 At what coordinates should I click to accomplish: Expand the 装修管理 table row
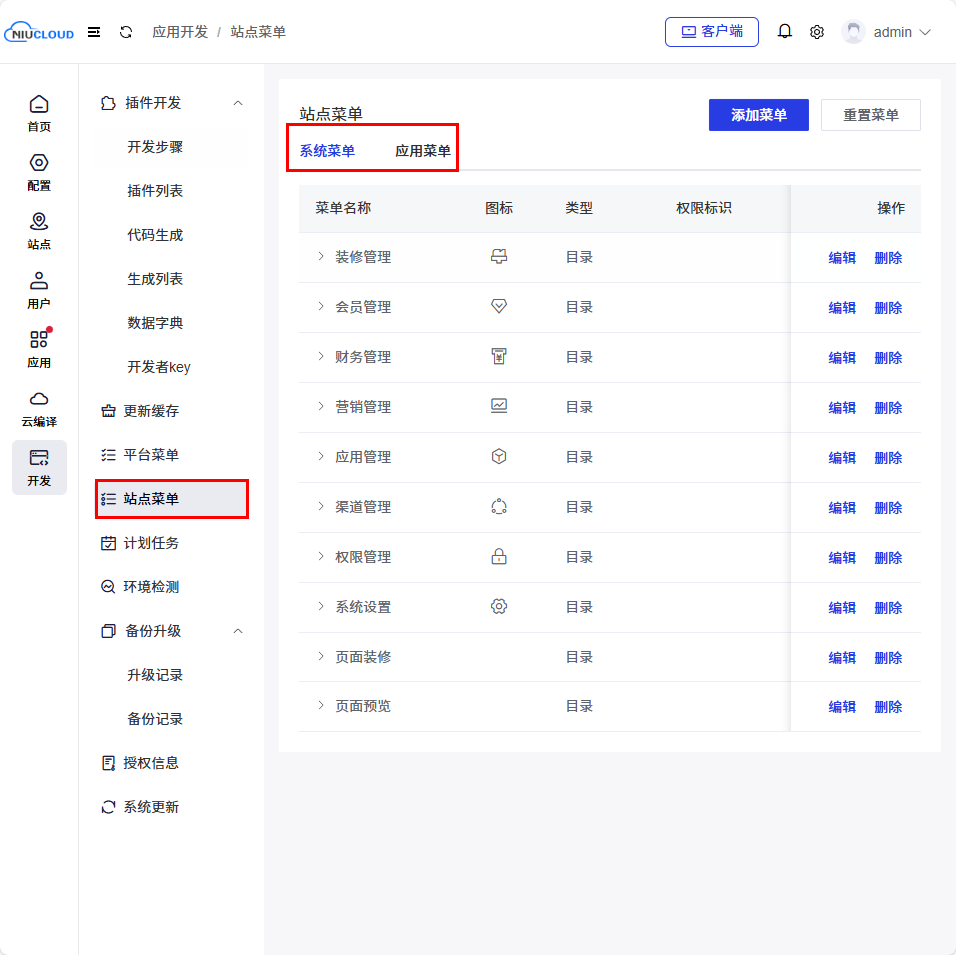321,257
